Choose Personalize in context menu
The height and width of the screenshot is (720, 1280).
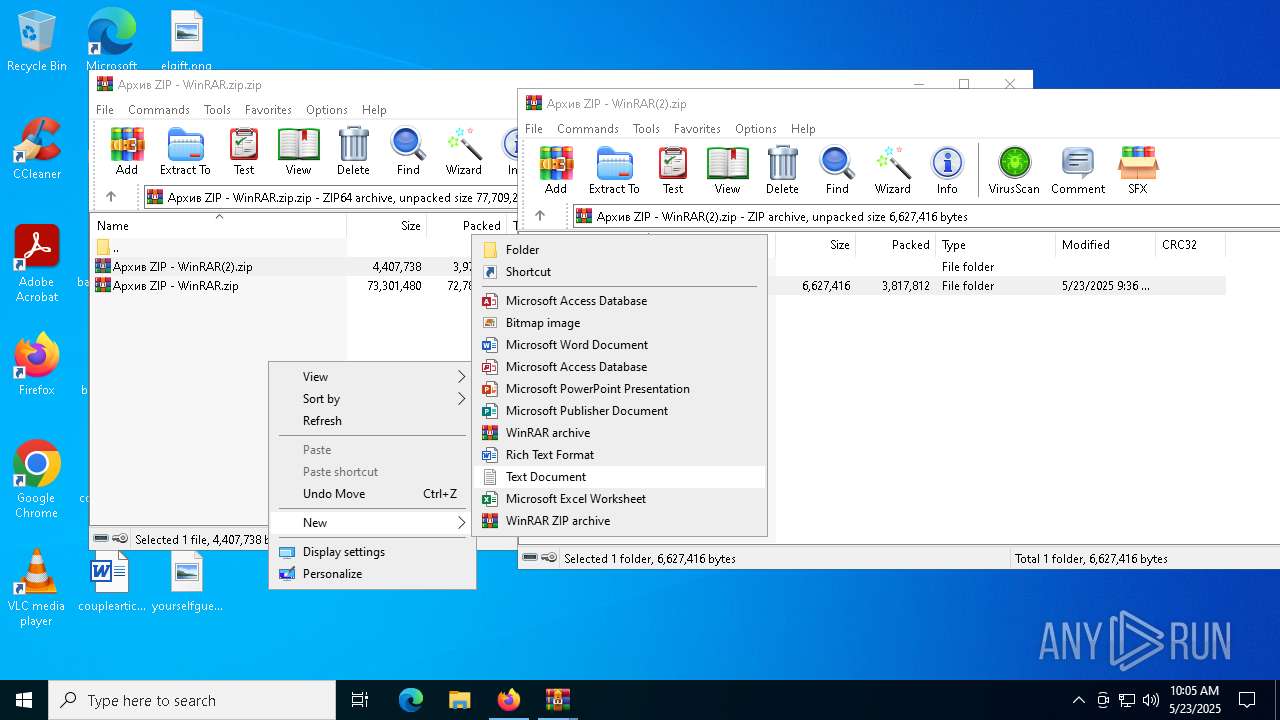coord(372,574)
